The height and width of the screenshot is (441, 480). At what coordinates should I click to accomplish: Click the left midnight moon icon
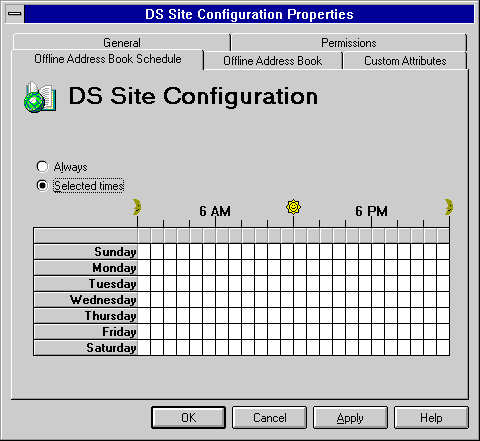point(137,207)
